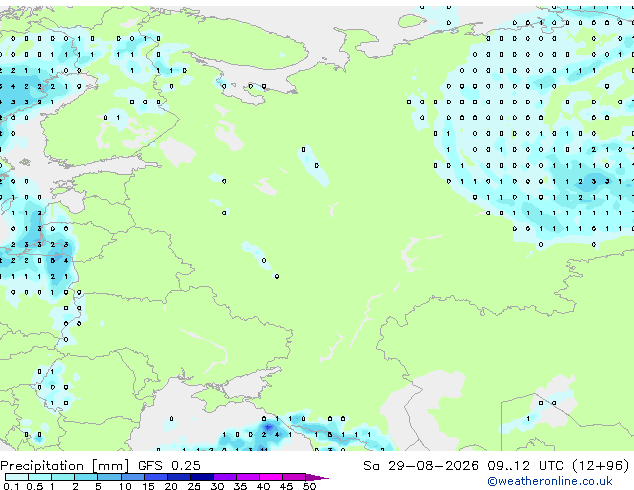634x490 pixels.
Task: Click the legend swatch between 1 and 2
Action: pos(63,477)
